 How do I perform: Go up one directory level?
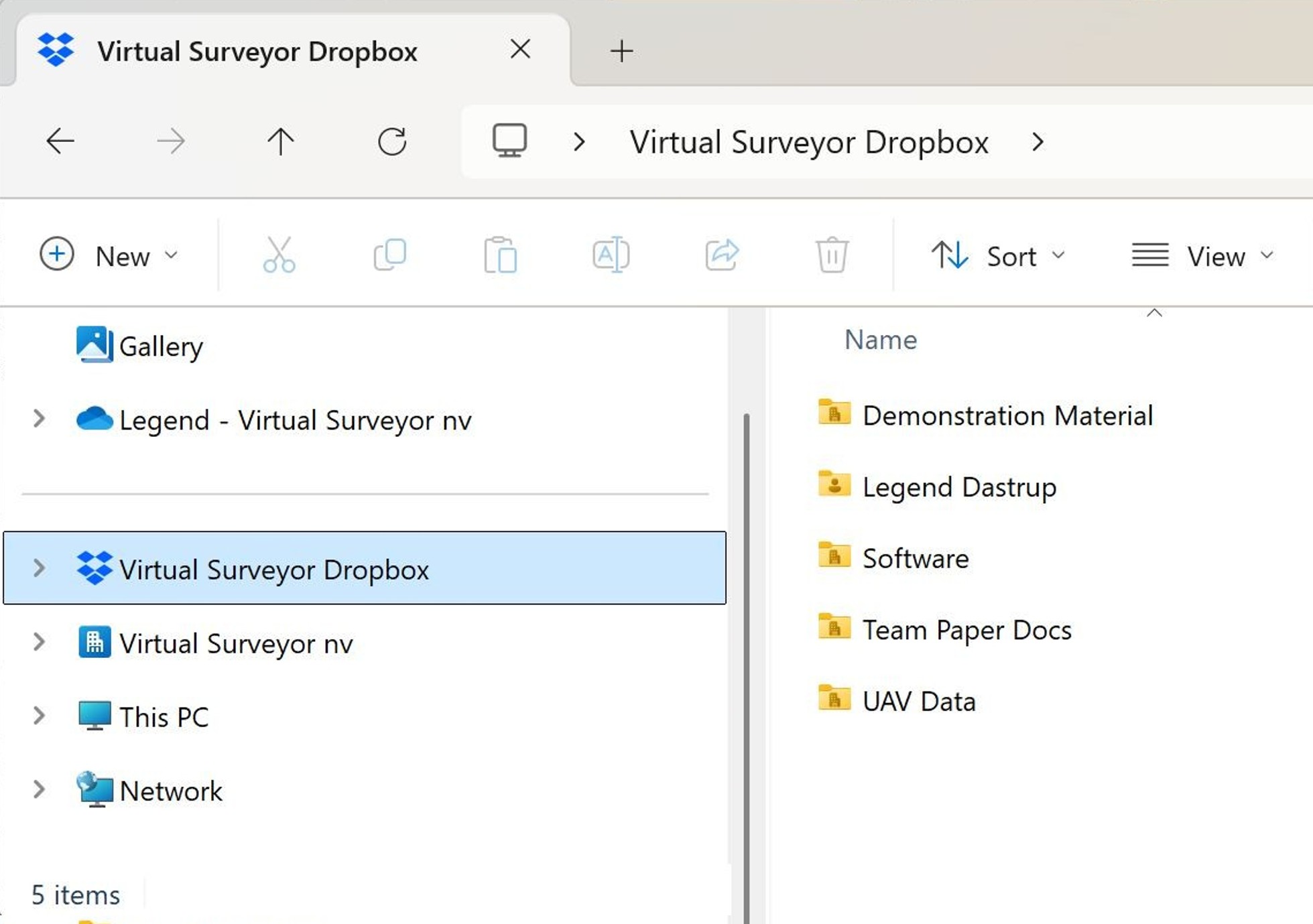coord(281,141)
